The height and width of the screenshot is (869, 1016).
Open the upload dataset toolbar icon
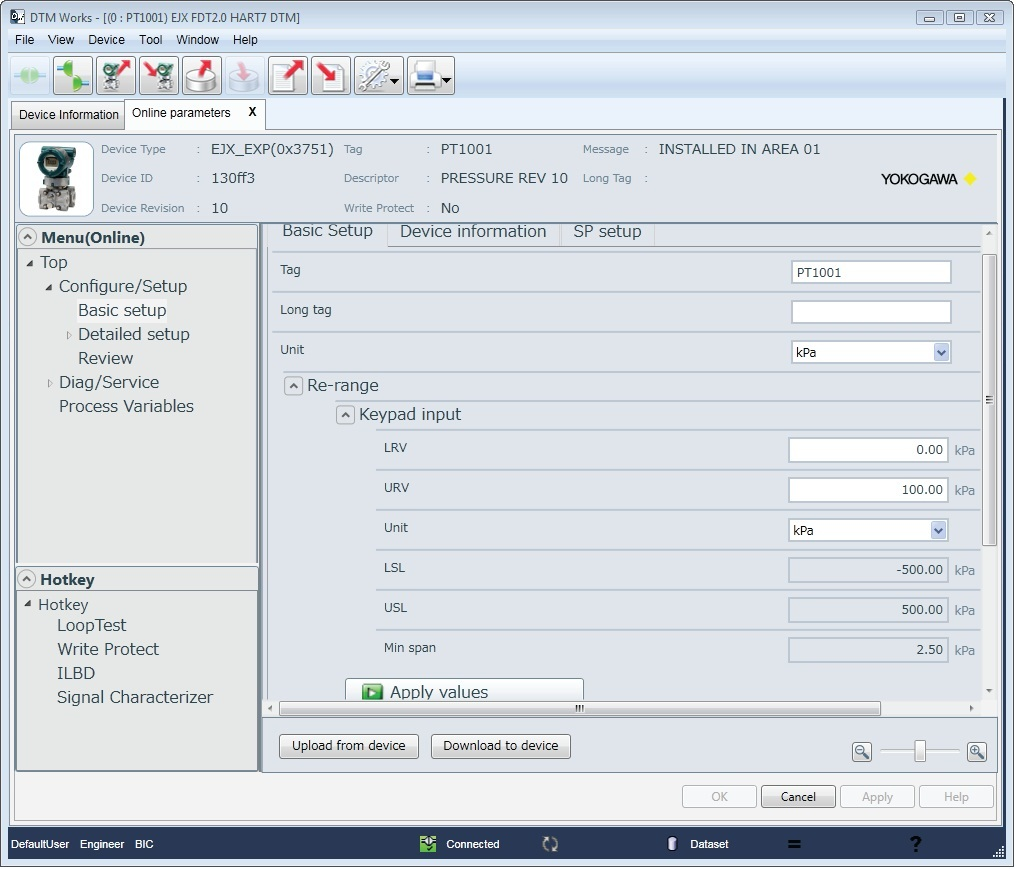tap(201, 75)
